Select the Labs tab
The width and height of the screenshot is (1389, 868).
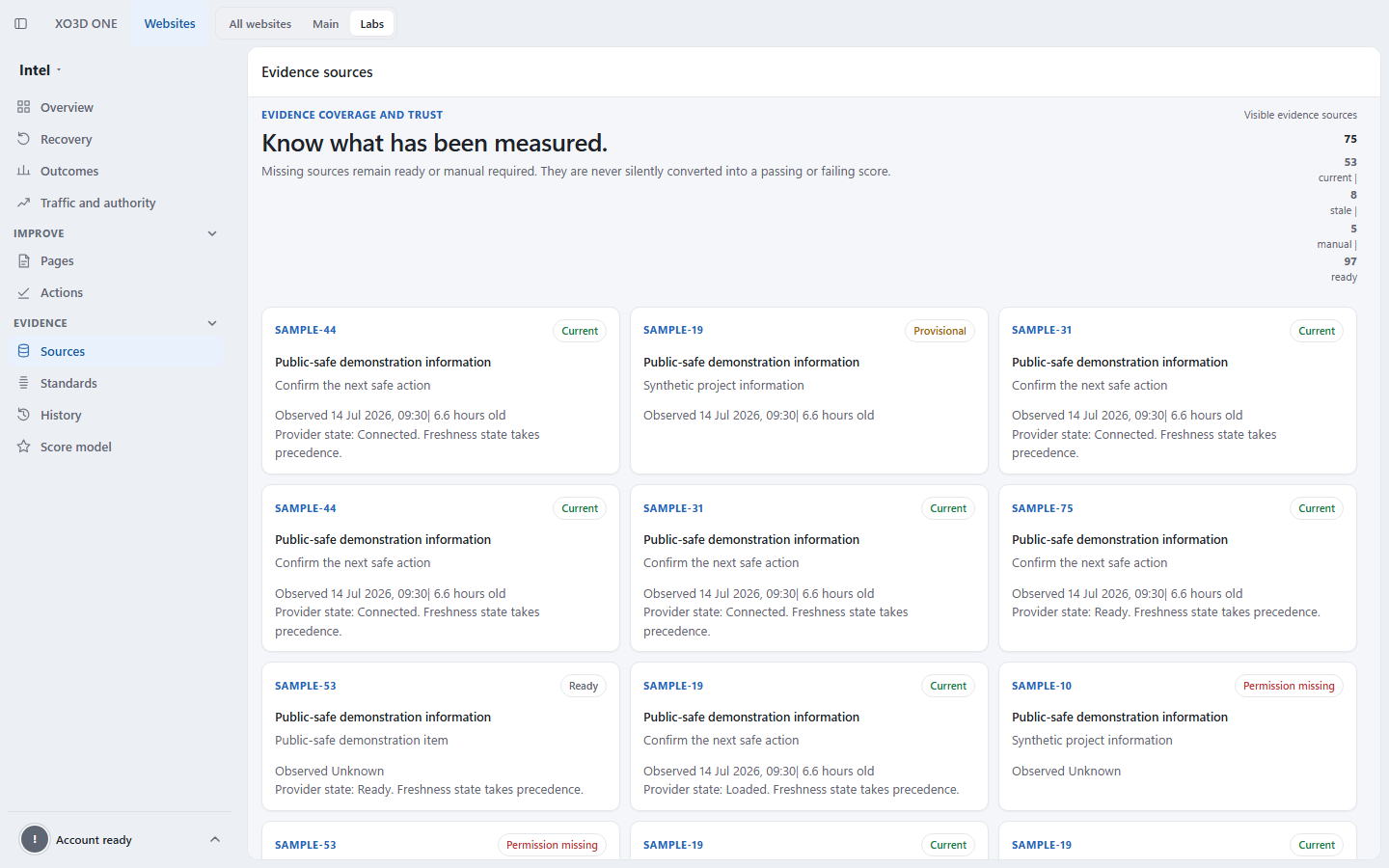point(372,24)
